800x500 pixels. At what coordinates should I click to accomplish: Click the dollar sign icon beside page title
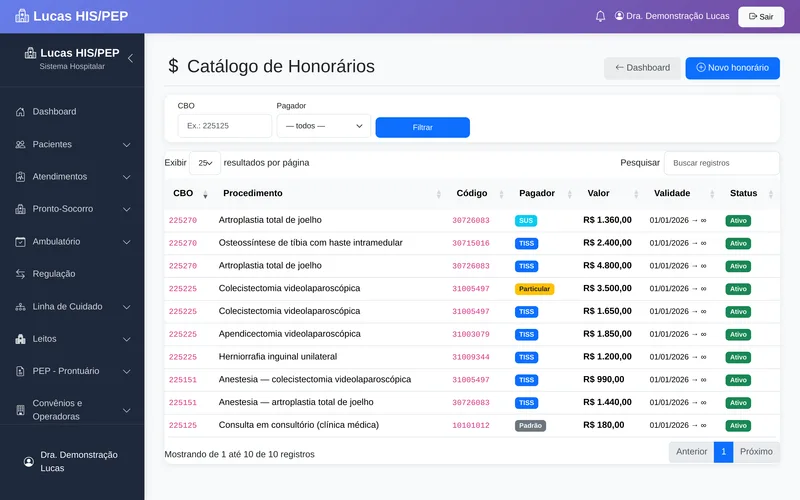[x=173, y=66]
